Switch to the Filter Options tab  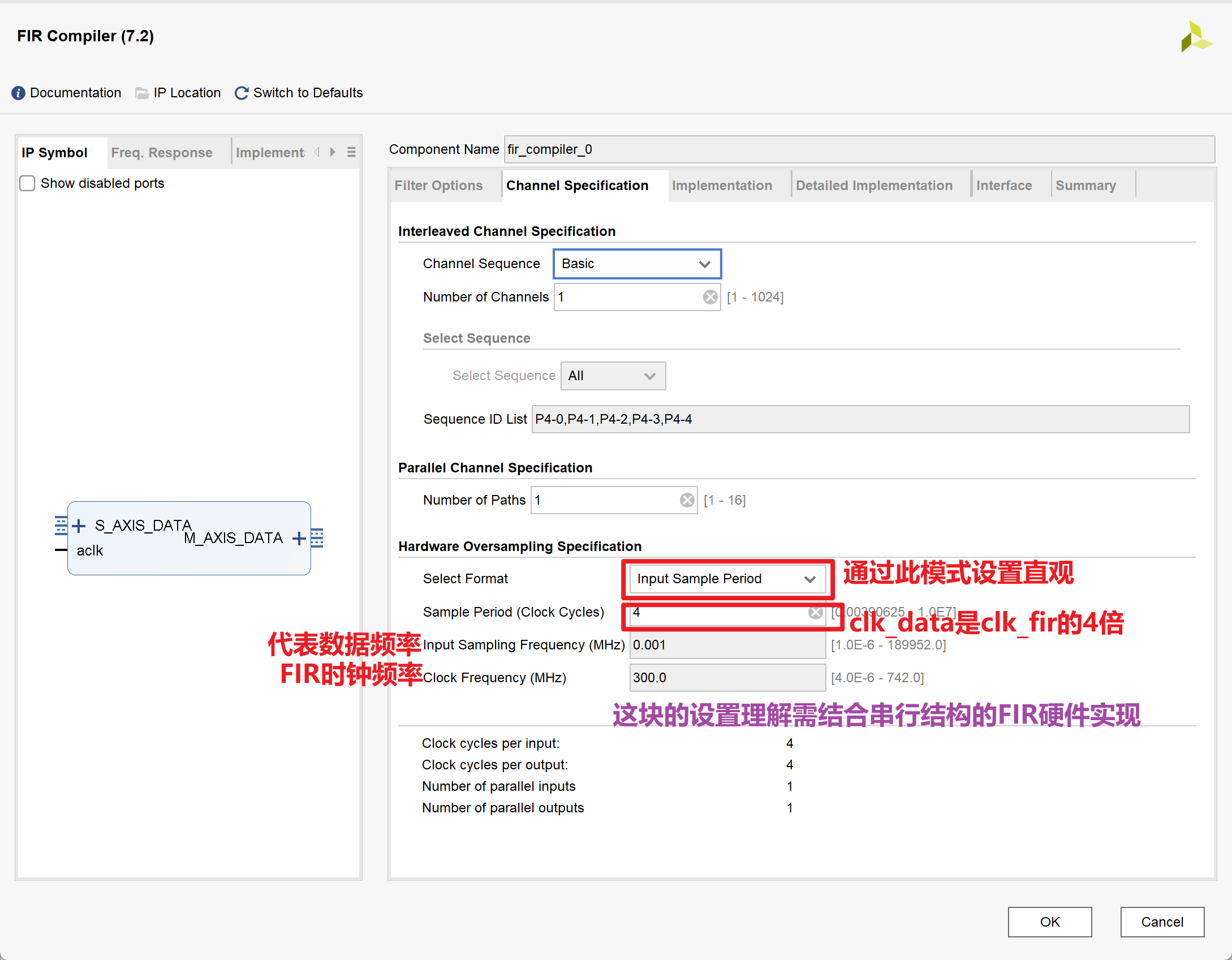(438, 186)
